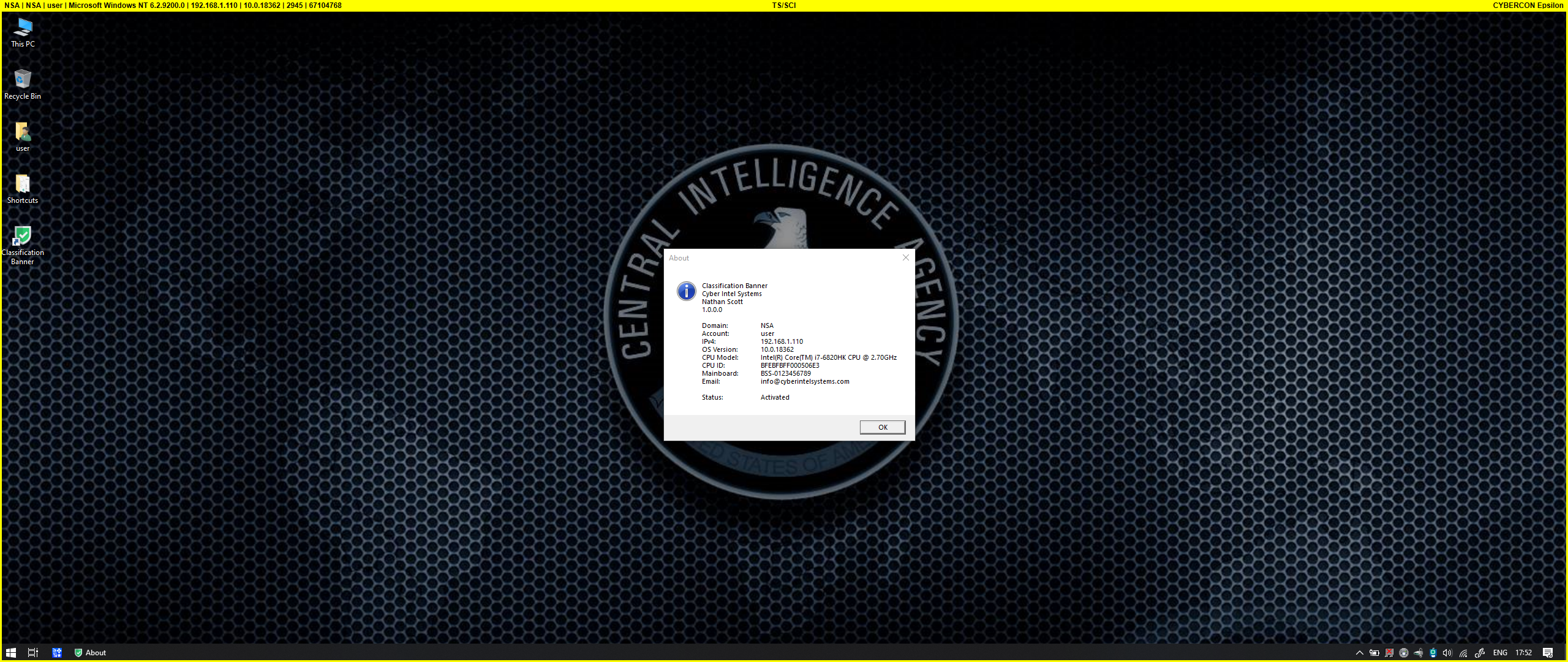Click email value info@cyberintelsystems.com
The height and width of the screenshot is (662, 1568).
coord(805,381)
